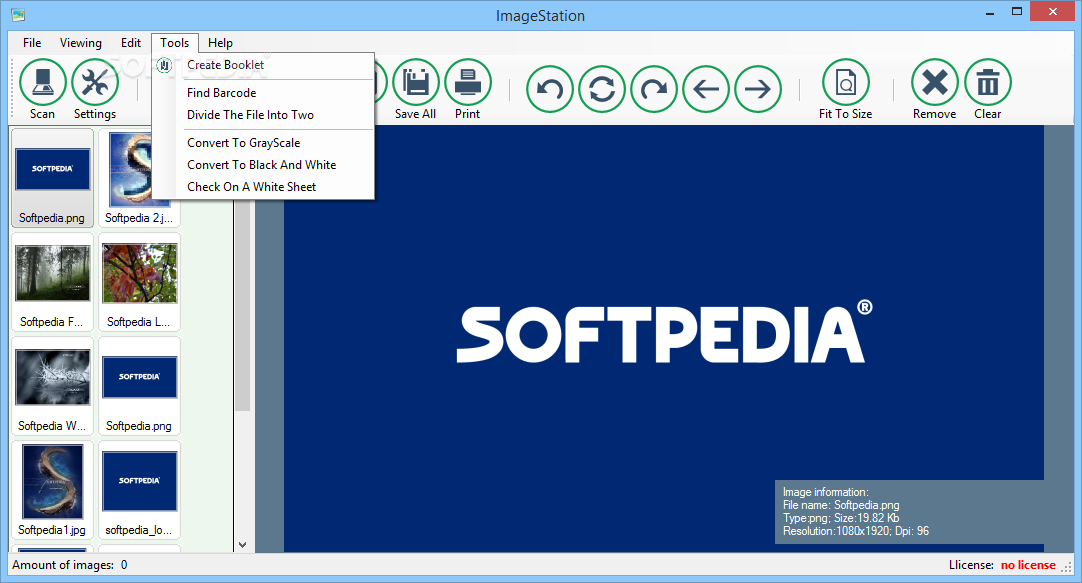This screenshot has width=1082, height=583.
Task: Rotate image counterclockwise with left-curved arrow
Action: [x=550, y=89]
